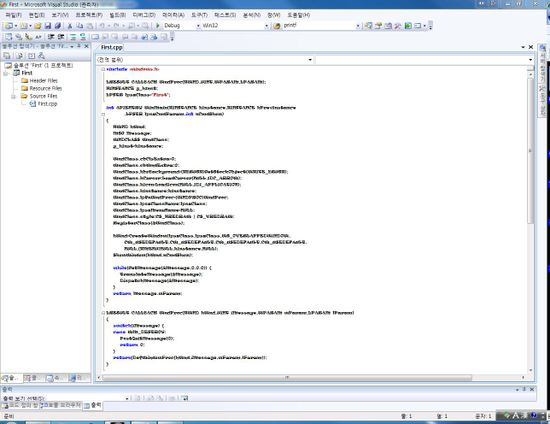Click the editor vertical scrollbar thumb
This screenshot has height=424, width=550.
[530, 151]
